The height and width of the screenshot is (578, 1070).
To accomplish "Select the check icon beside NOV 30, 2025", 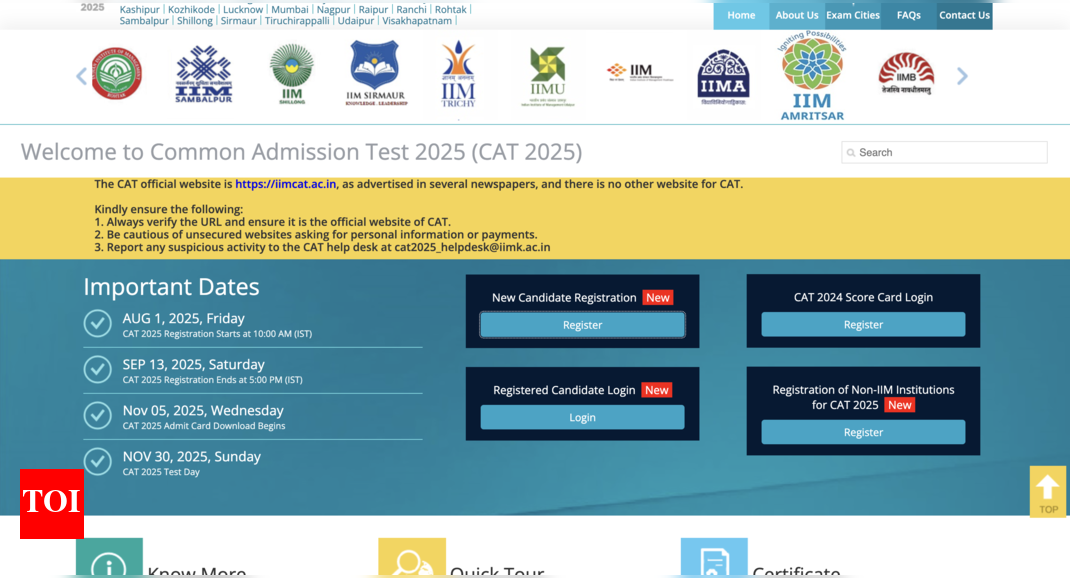I will tap(98, 461).
